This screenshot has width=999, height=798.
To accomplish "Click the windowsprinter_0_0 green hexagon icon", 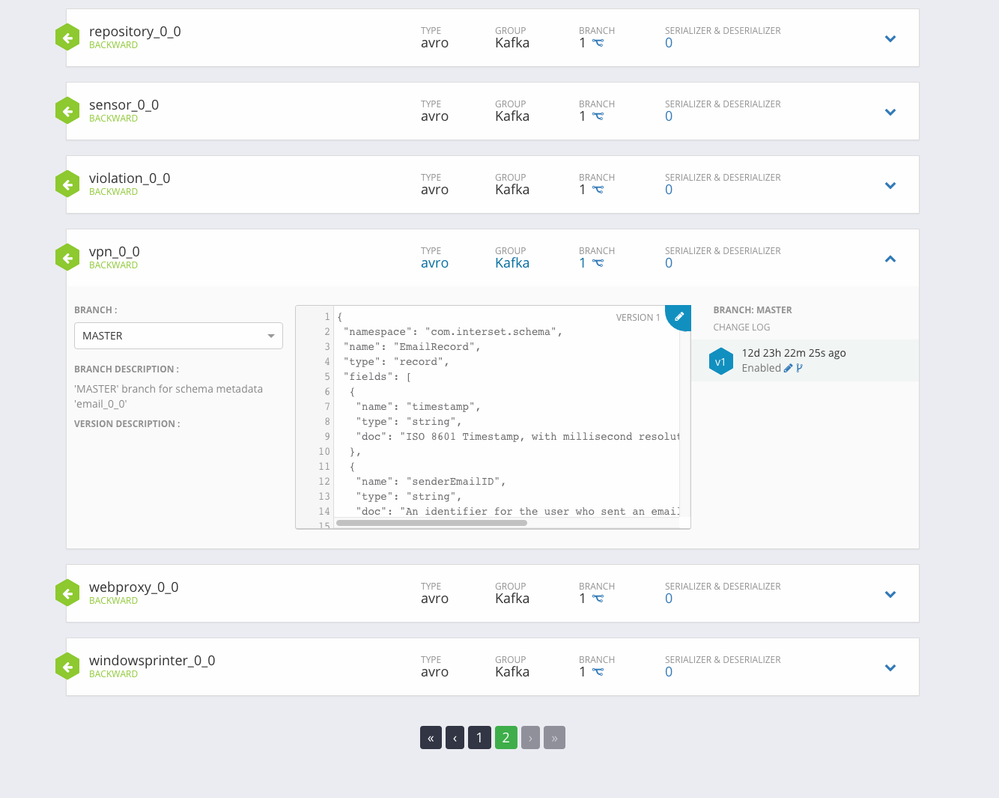I will point(67,667).
